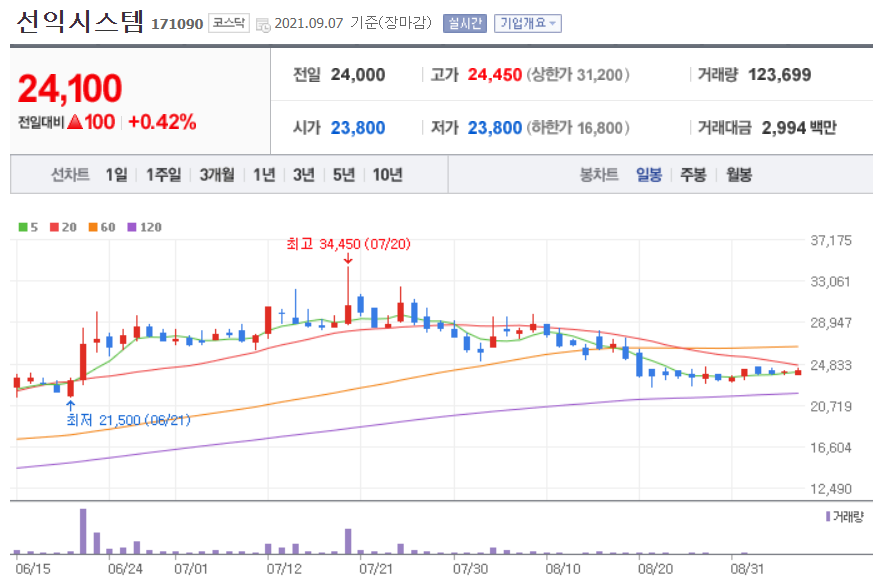
Task: Click the 전일 value 24,000
Action: 358,75
